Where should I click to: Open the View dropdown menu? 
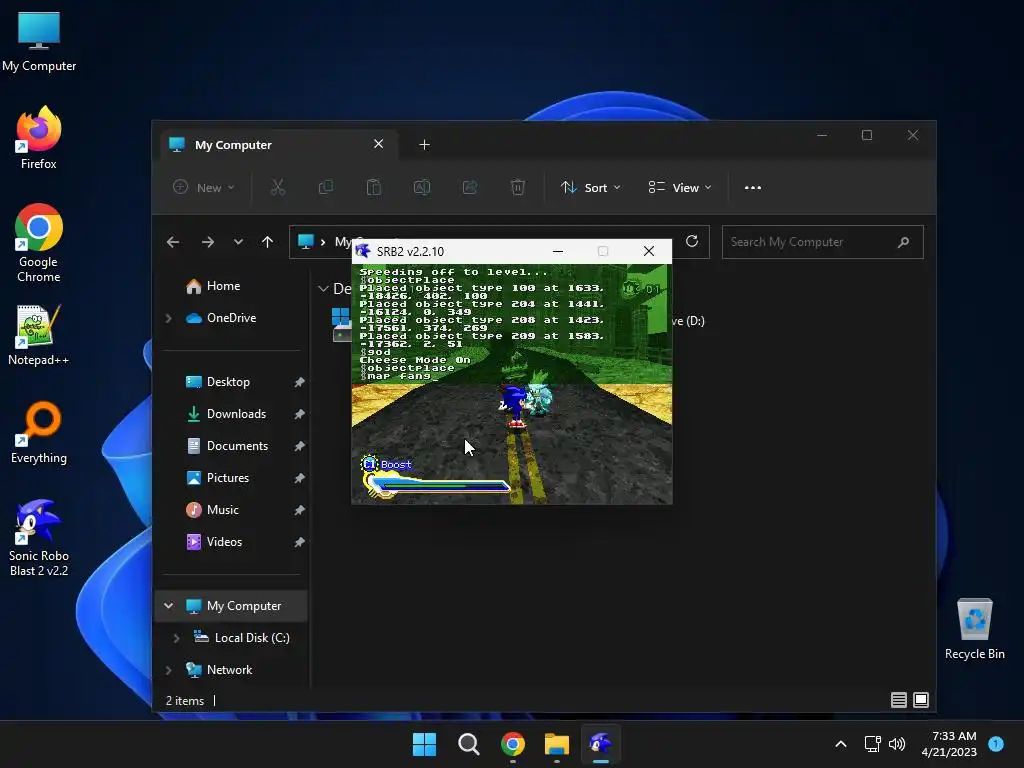[x=680, y=187]
